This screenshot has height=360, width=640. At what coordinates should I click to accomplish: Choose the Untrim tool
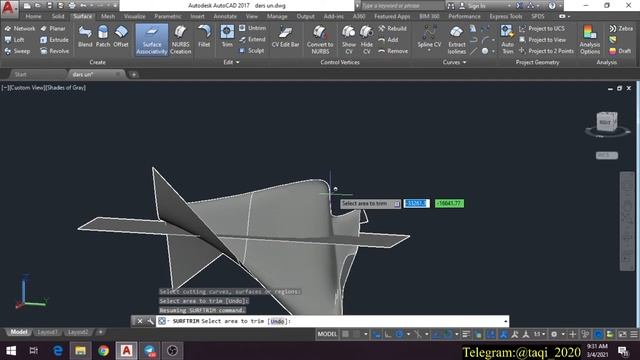click(x=252, y=28)
